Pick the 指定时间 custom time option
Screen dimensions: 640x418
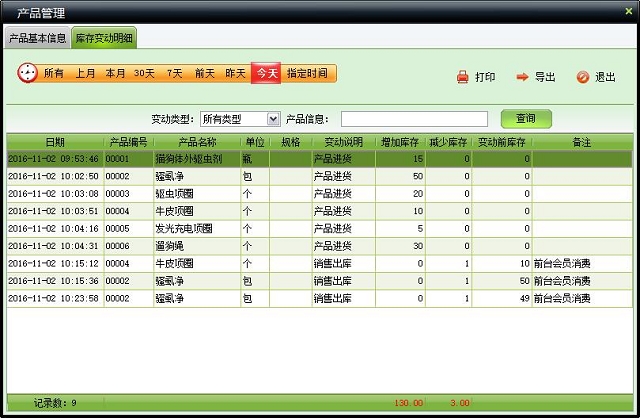coord(307,74)
